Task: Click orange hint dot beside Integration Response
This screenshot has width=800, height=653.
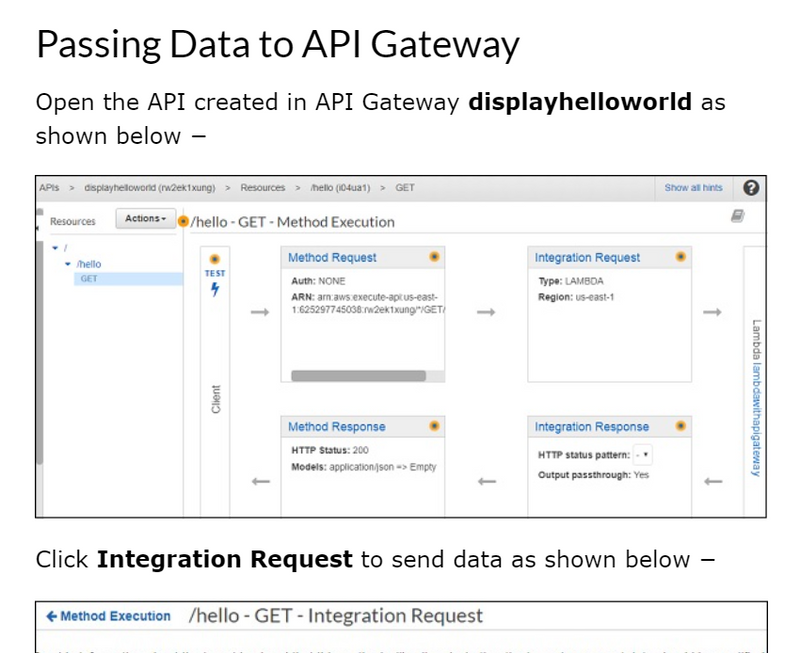Action: tap(680, 426)
